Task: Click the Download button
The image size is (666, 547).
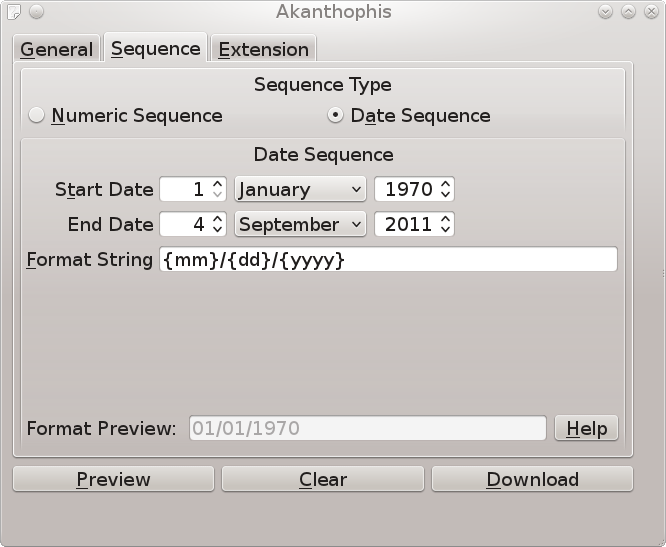Action: pos(533,479)
